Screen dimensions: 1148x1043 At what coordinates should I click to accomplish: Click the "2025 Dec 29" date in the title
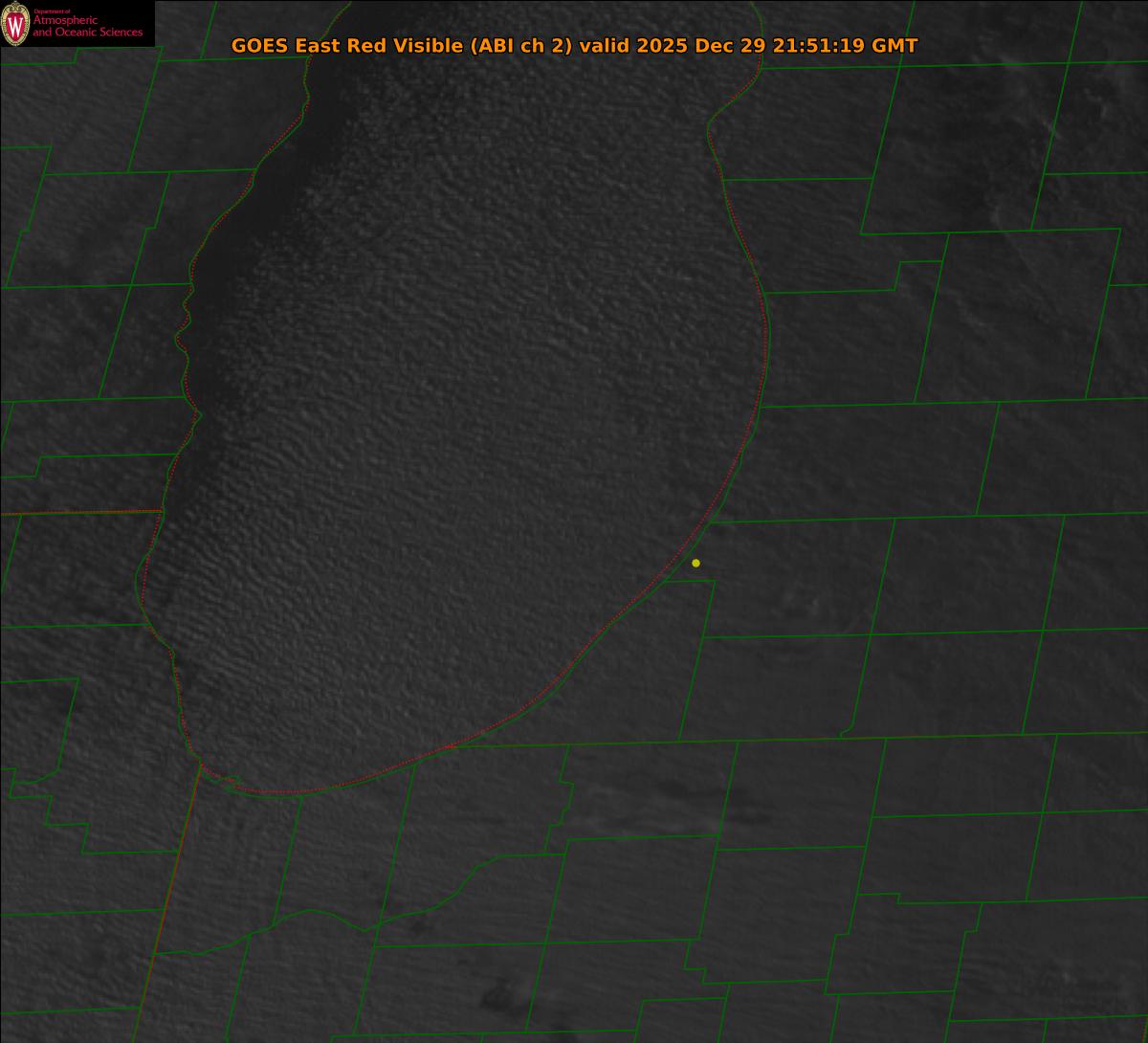click(x=646, y=46)
